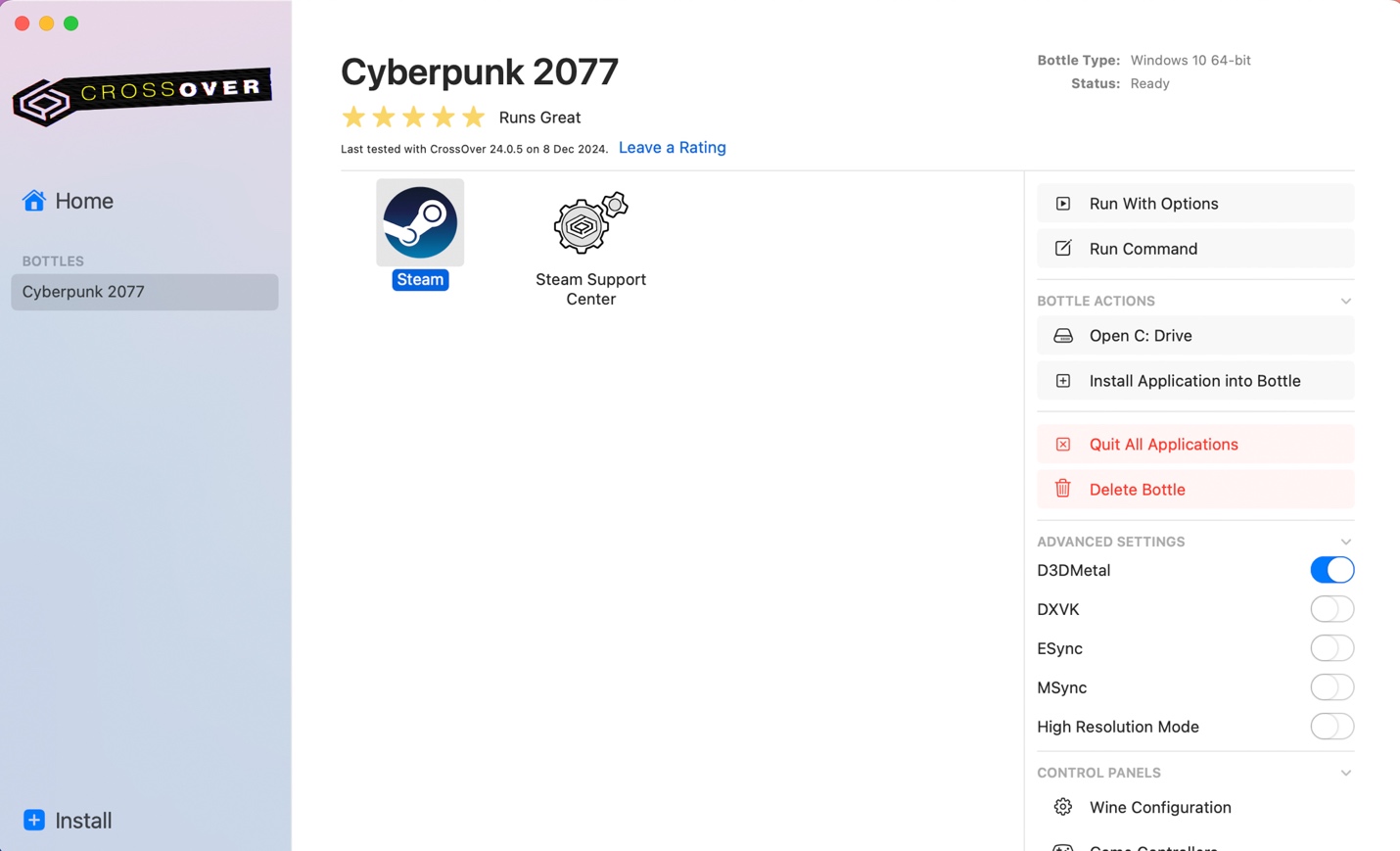Open the Steam Support Center icon

[x=590, y=222]
